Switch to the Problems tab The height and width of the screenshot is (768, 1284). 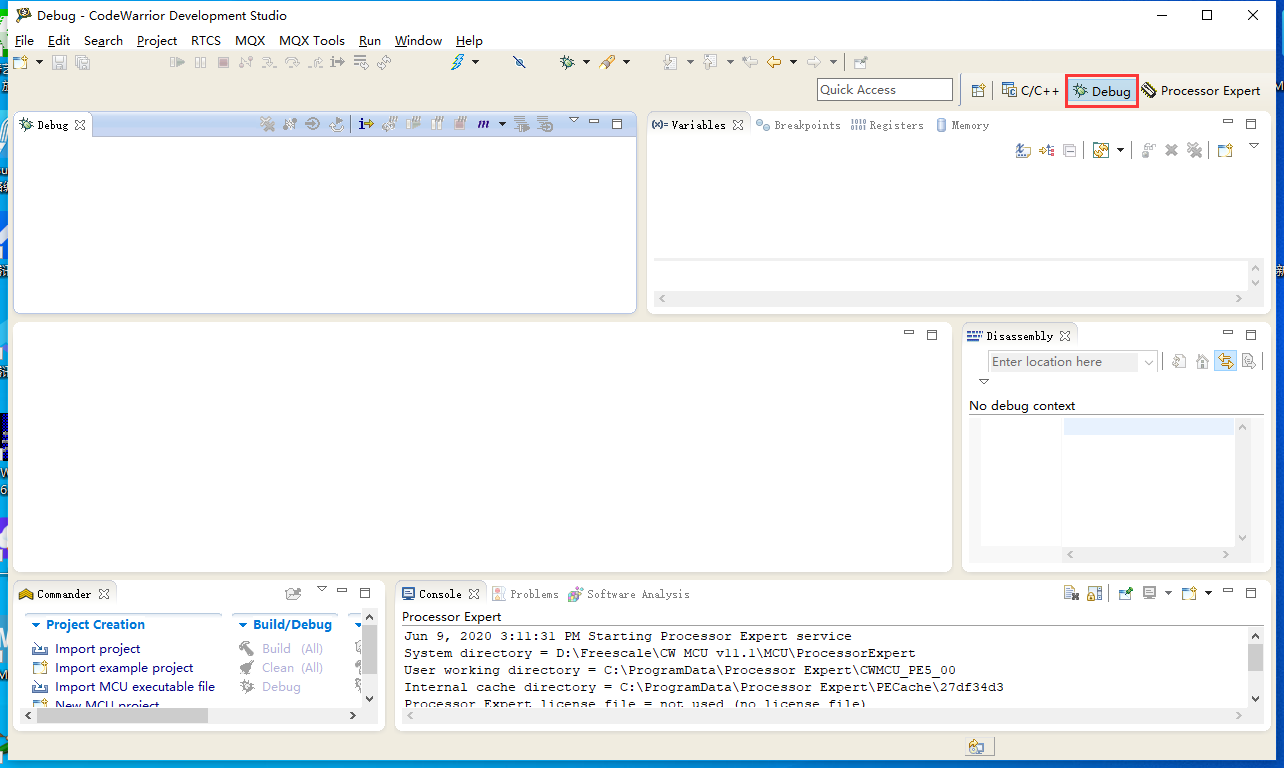[525, 594]
